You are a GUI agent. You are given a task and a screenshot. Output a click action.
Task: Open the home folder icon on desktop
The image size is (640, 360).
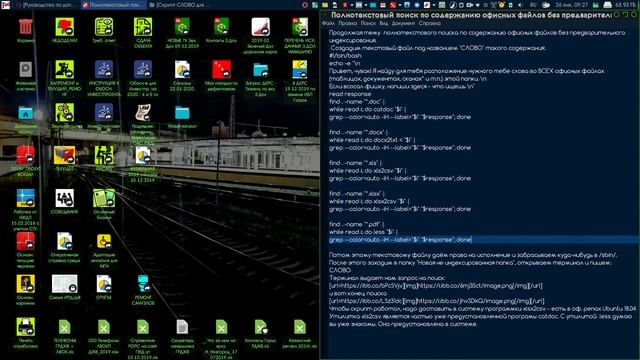tap(25, 113)
